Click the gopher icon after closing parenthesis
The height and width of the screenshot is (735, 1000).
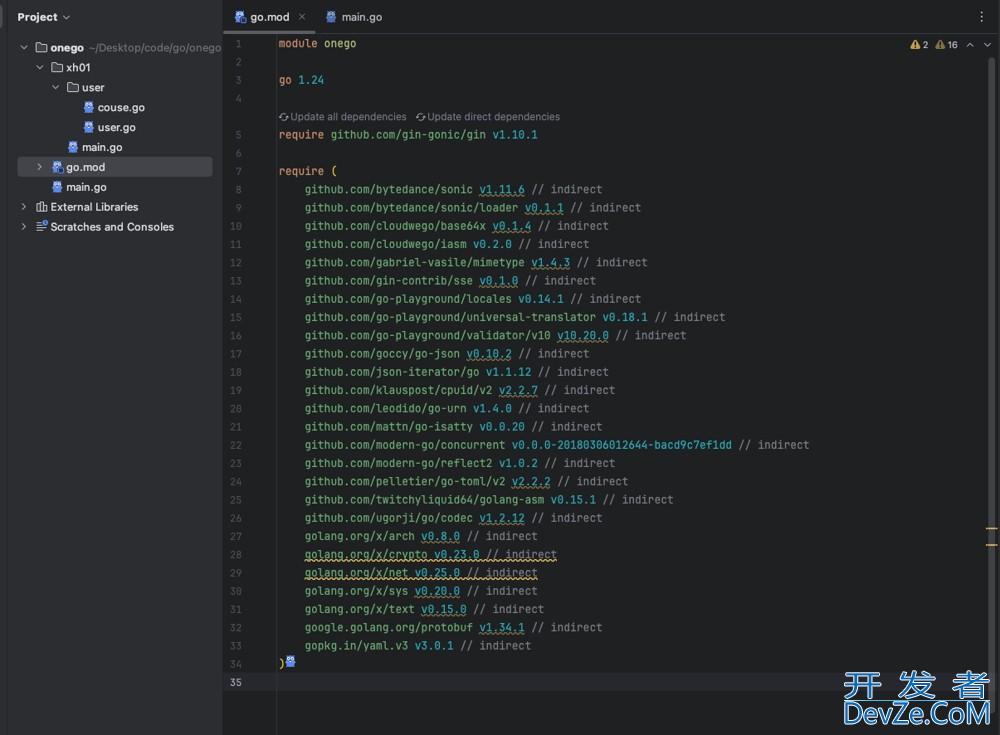tap(291, 661)
